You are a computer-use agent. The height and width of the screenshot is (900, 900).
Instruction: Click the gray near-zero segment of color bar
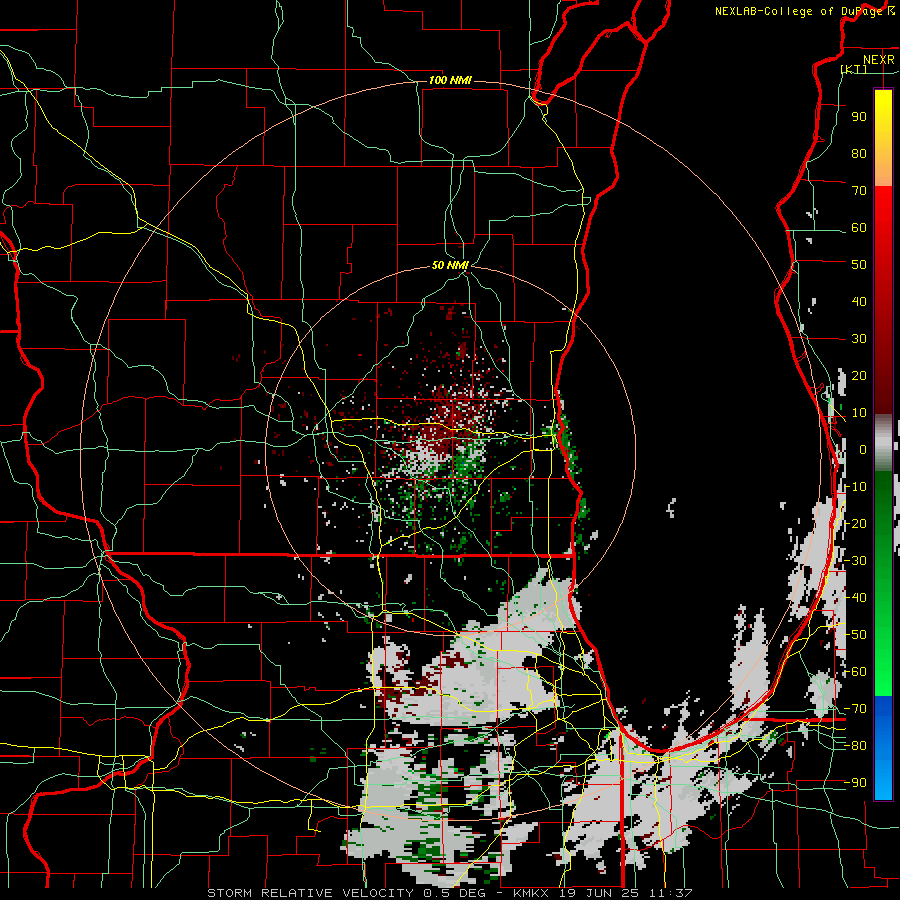pos(883,443)
